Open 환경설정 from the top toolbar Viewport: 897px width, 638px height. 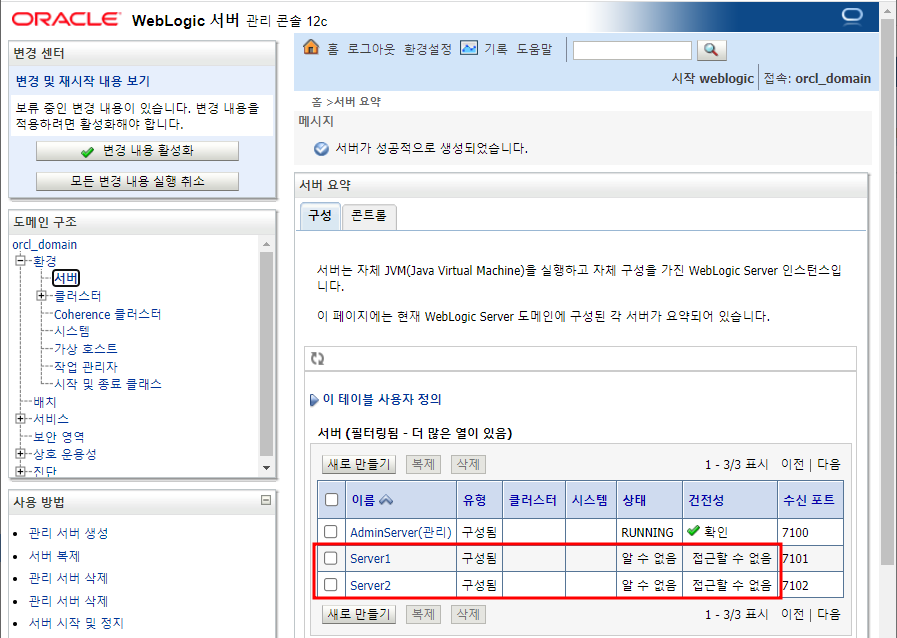tap(427, 49)
